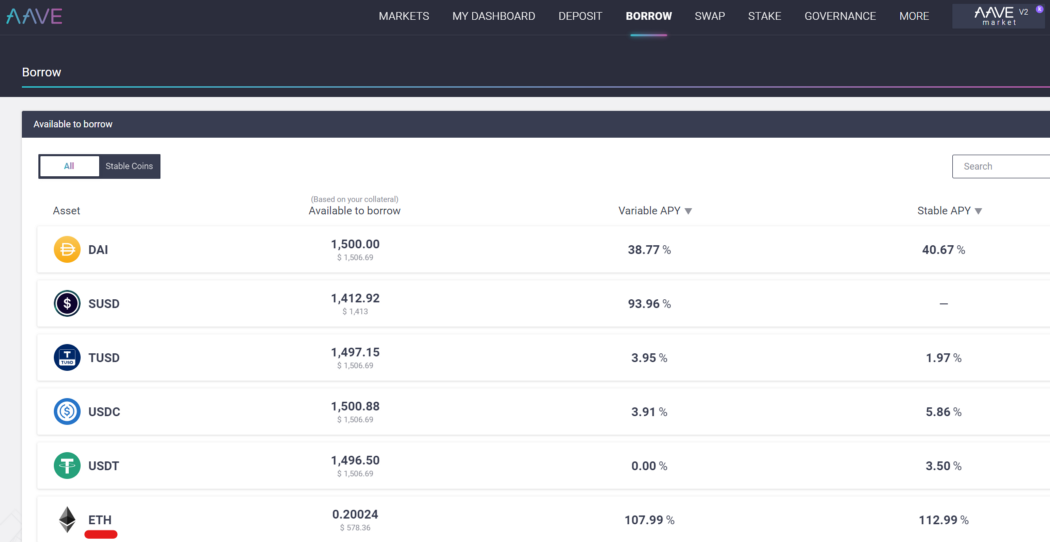Click the Borrow page heading
1050x542 pixels.
pyautogui.click(x=42, y=72)
